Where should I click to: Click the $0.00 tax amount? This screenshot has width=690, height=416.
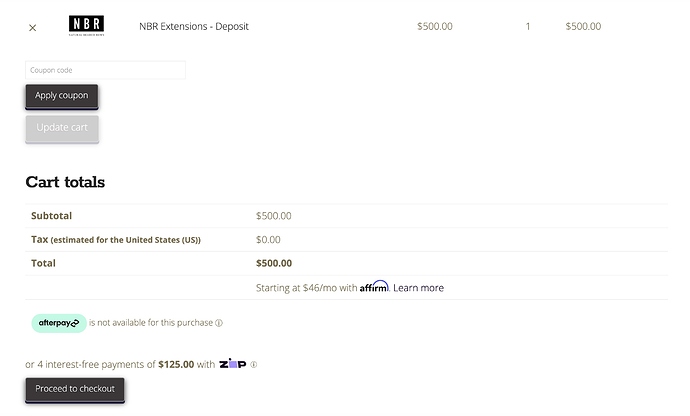[x=268, y=240]
